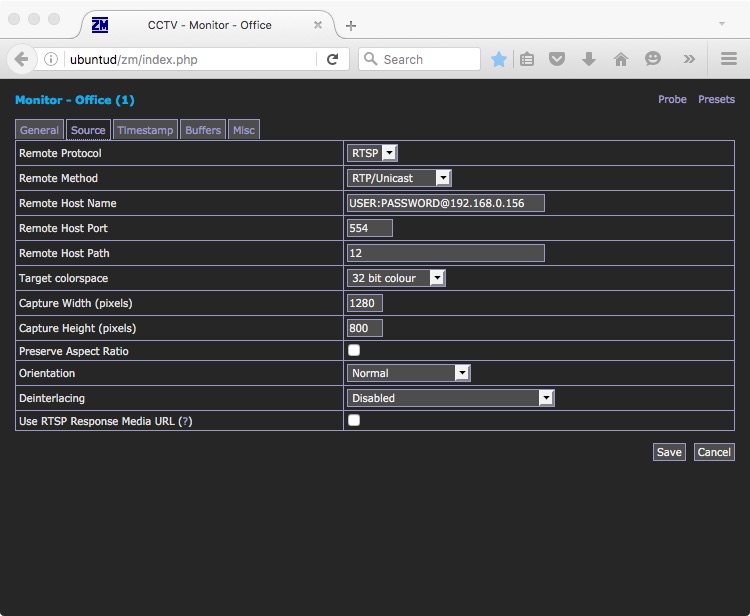Open a new browser tab with plus
The height and width of the screenshot is (616, 750).
coord(351,26)
